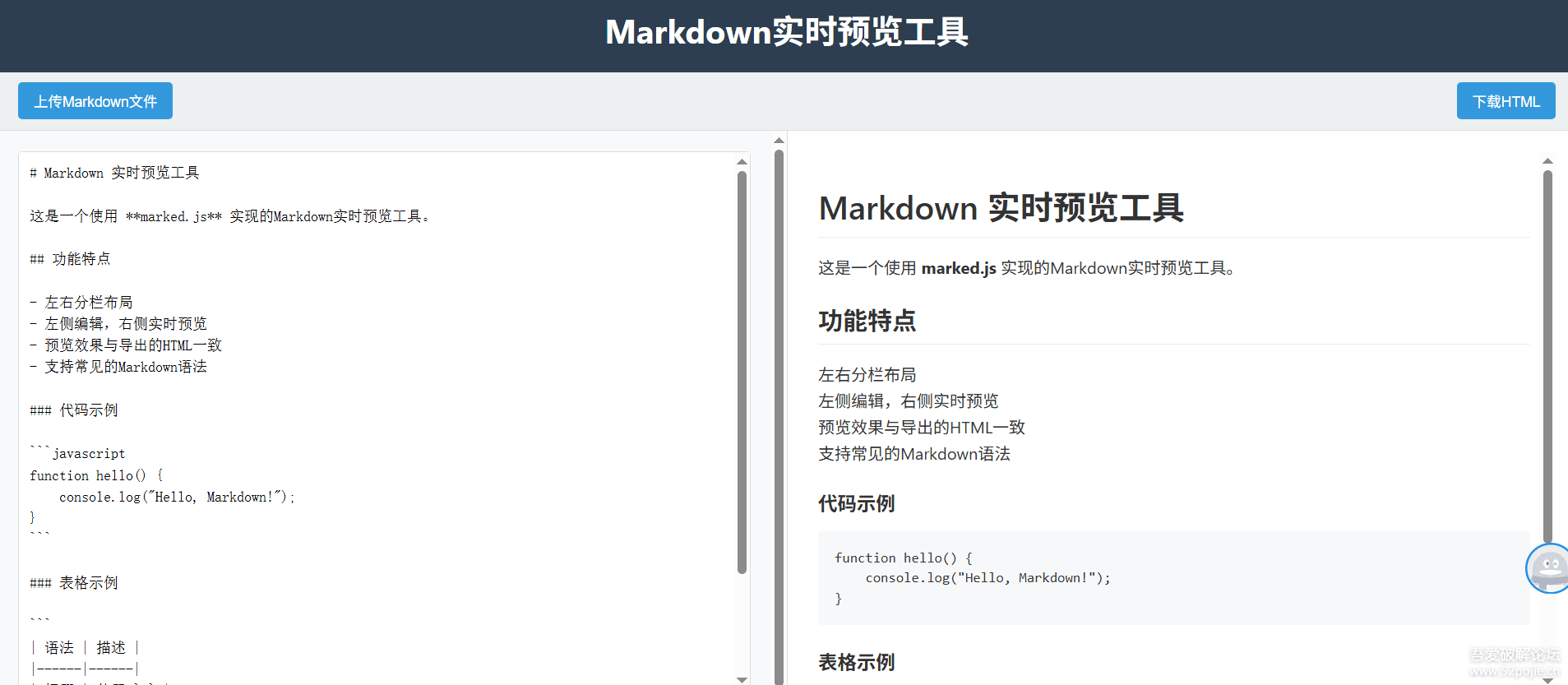
Task: Click the editor line '- 左右分栏布局'
Action: [81, 303]
